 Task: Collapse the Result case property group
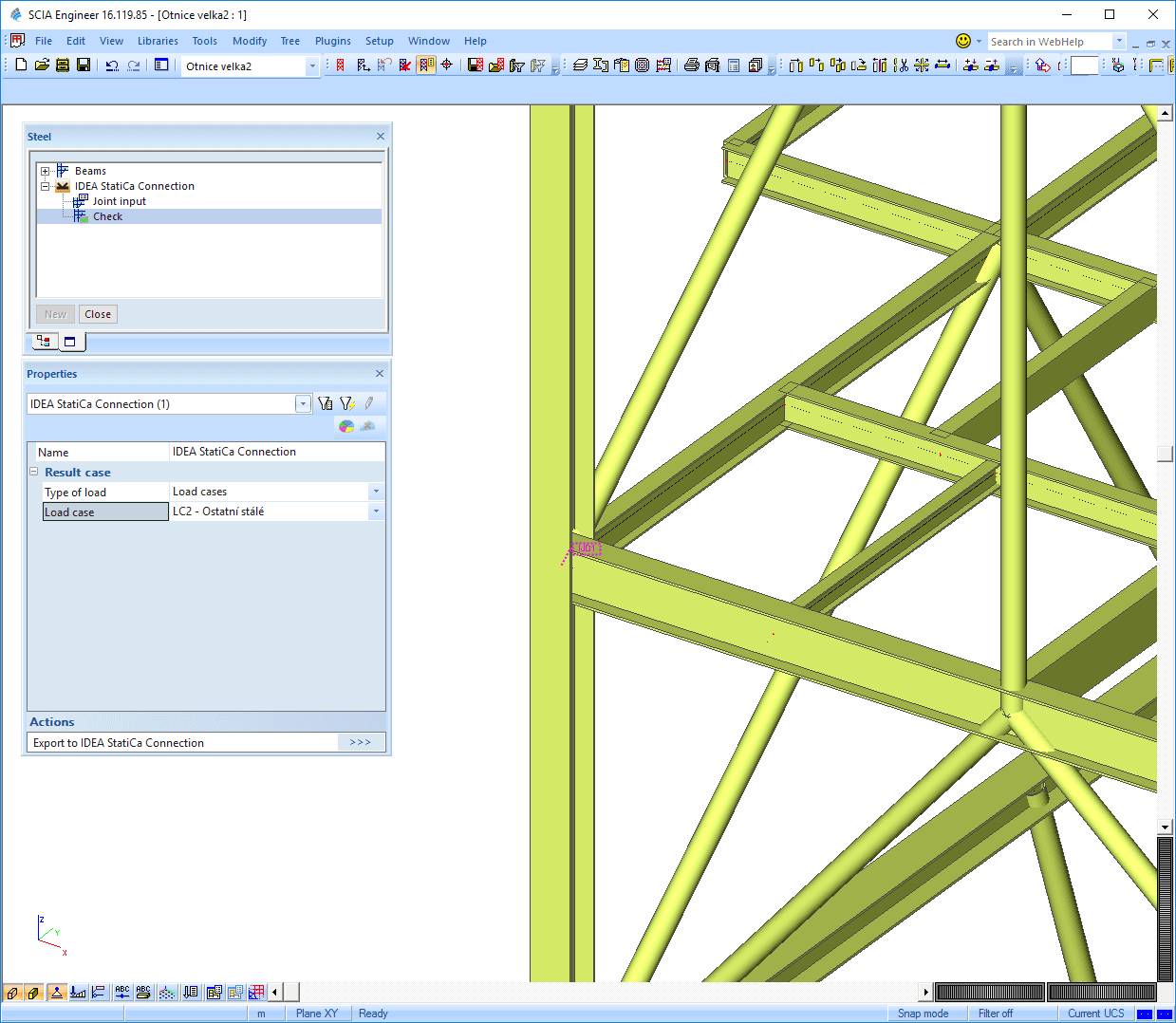(34, 472)
